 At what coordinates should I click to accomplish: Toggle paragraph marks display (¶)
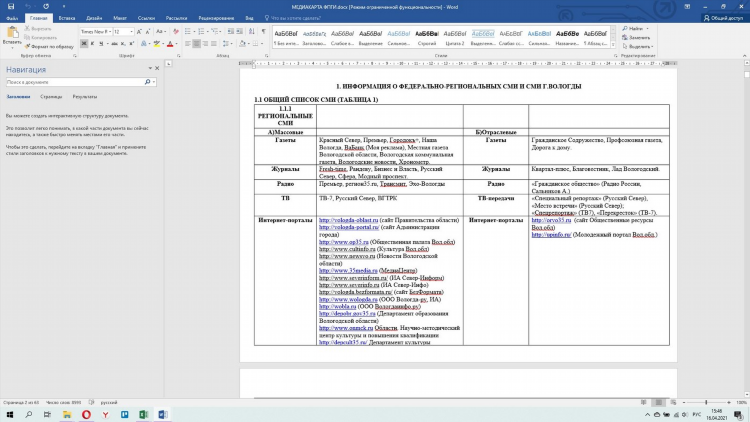264,32
